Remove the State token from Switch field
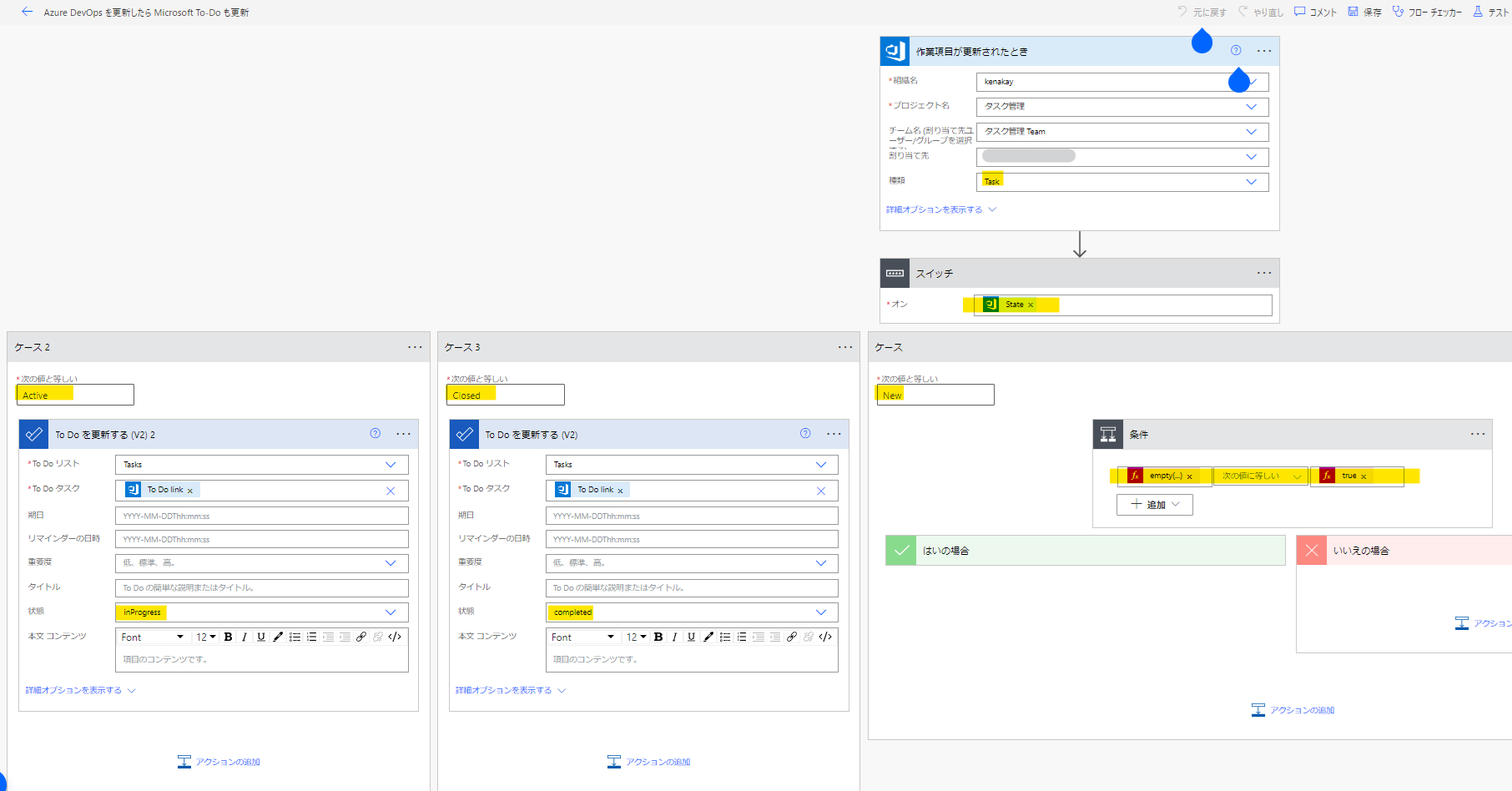 (x=1031, y=305)
